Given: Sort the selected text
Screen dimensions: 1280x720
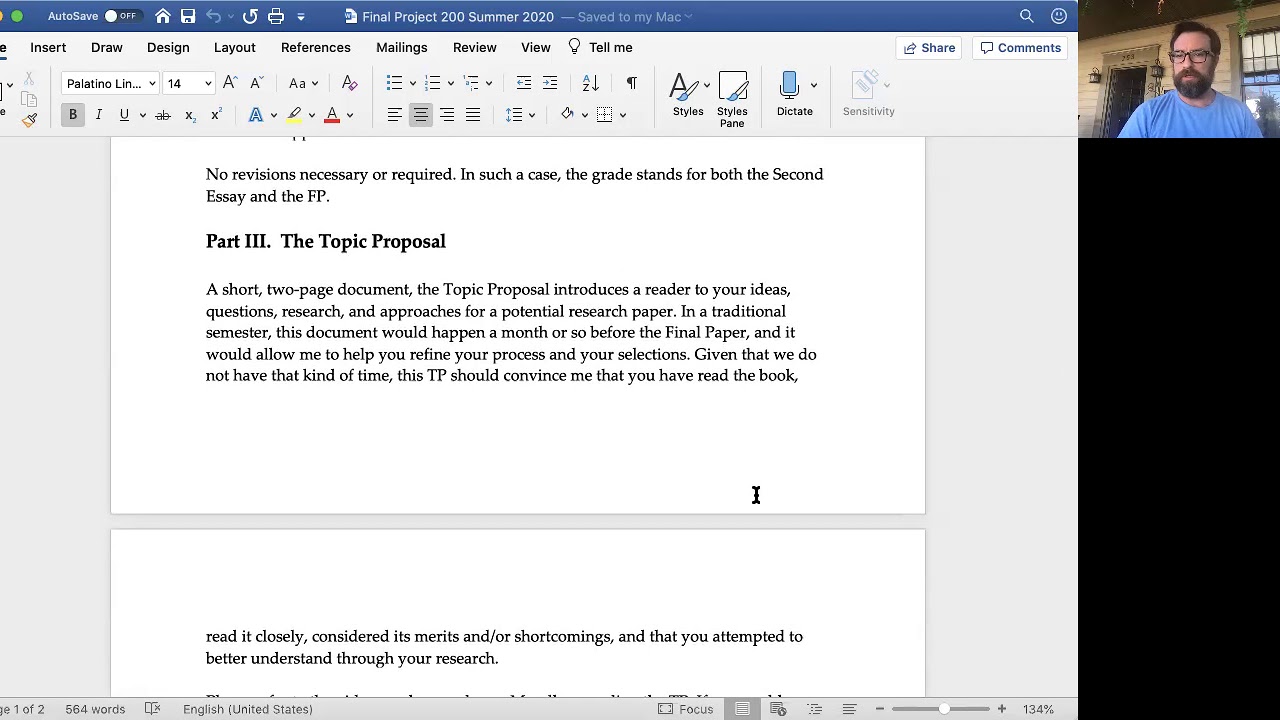Looking at the screenshot, I should [590, 83].
